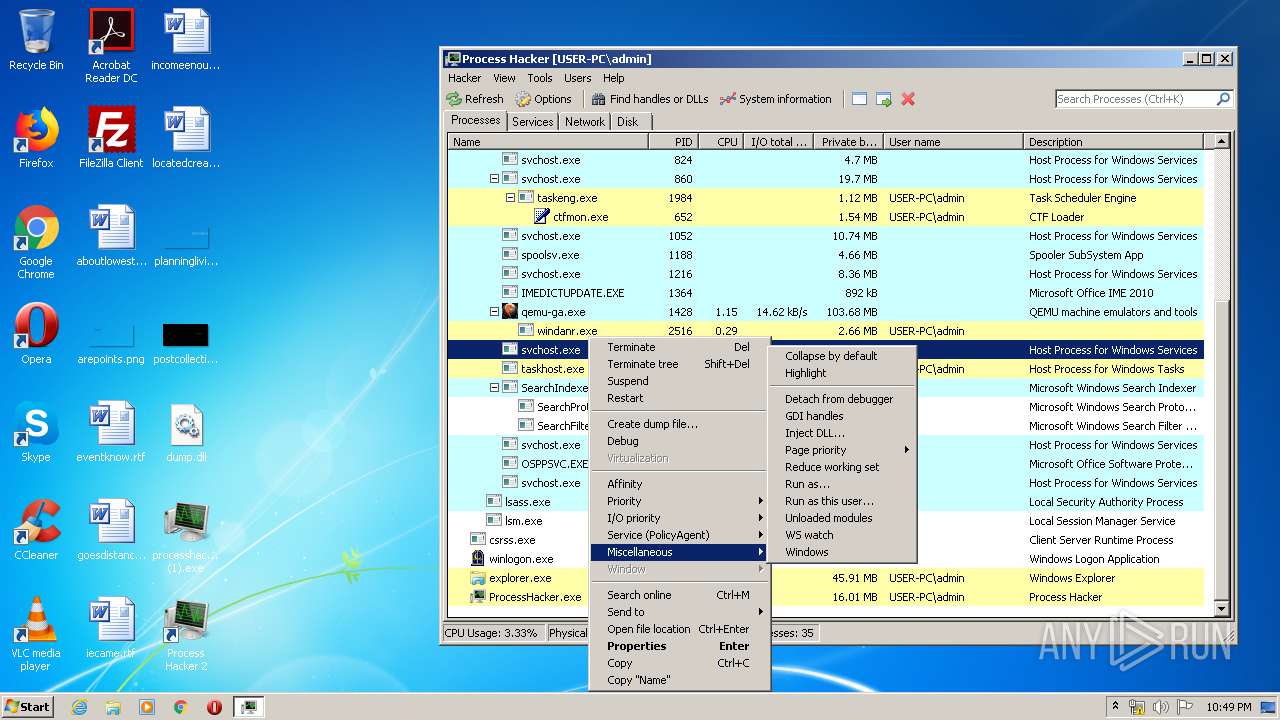Click the Start button
The width and height of the screenshot is (1280, 720).
tap(27, 707)
